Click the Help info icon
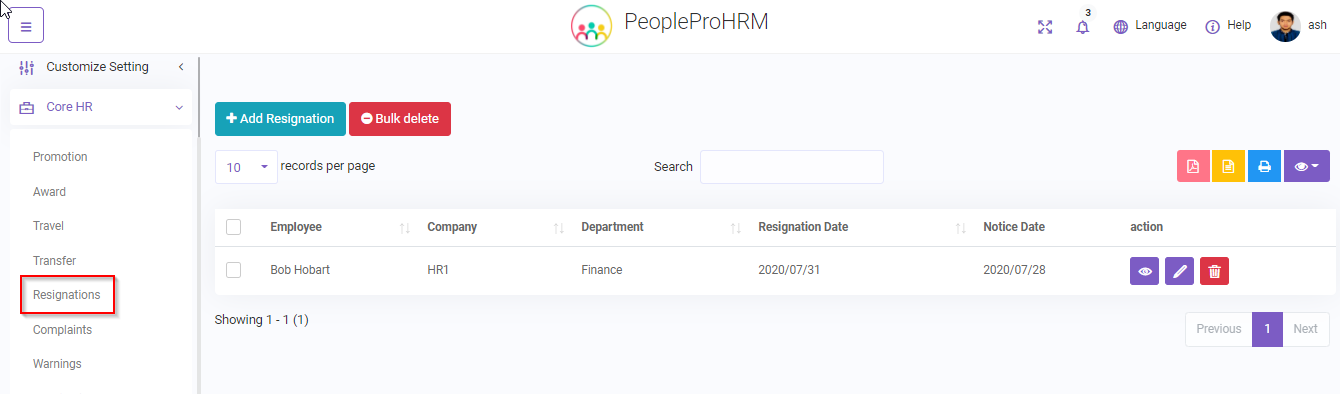The height and width of the screenshot is (394, 1340). coord(1213,27)
